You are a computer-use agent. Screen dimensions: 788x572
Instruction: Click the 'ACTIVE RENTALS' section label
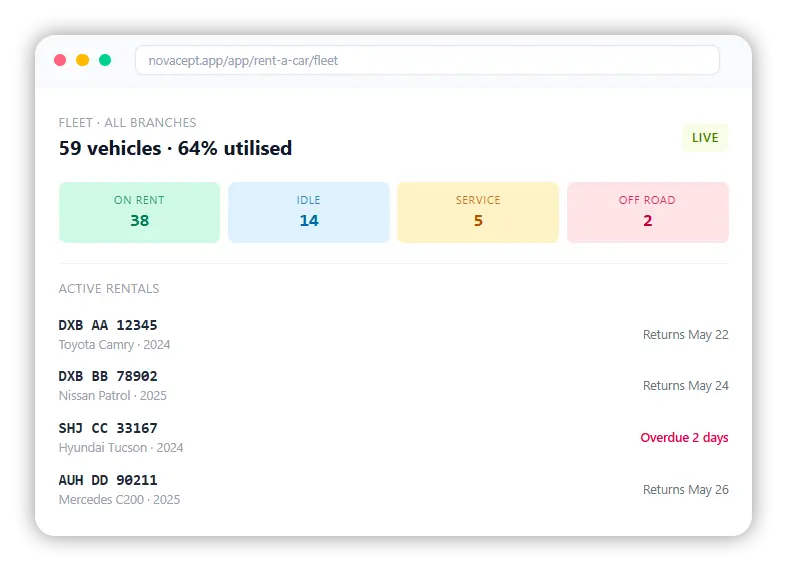tap(109, 289)
